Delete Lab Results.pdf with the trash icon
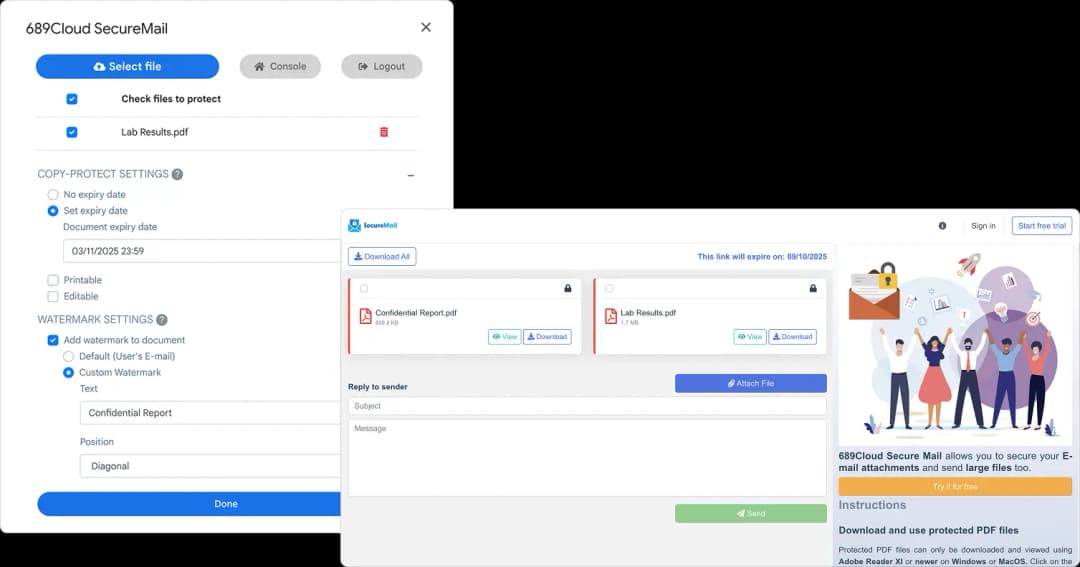Image resolution: width=1080 pixels, height=567 pixels. [x=384, y=132]
